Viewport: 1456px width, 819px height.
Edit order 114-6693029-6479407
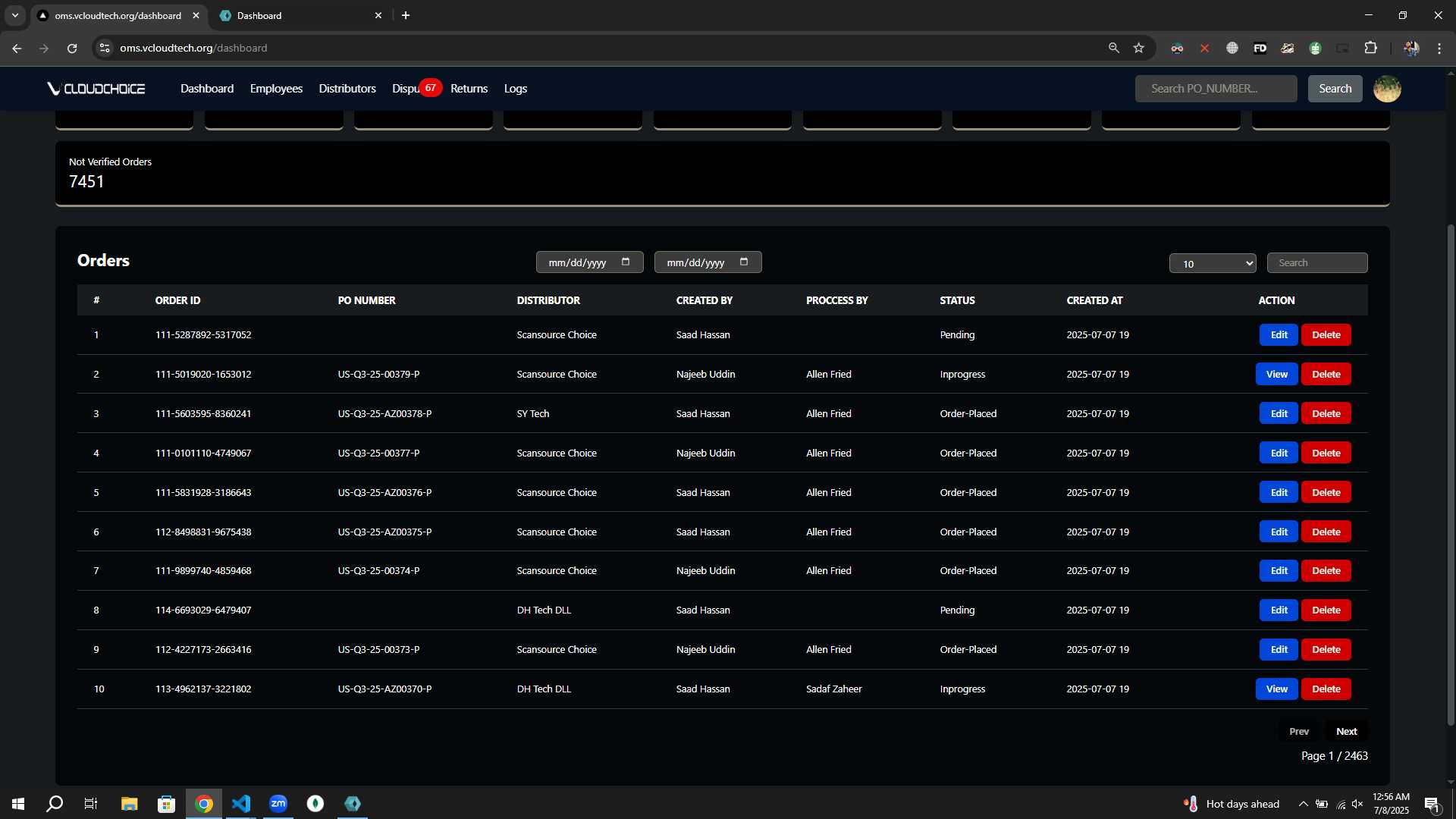point(1279,610)
